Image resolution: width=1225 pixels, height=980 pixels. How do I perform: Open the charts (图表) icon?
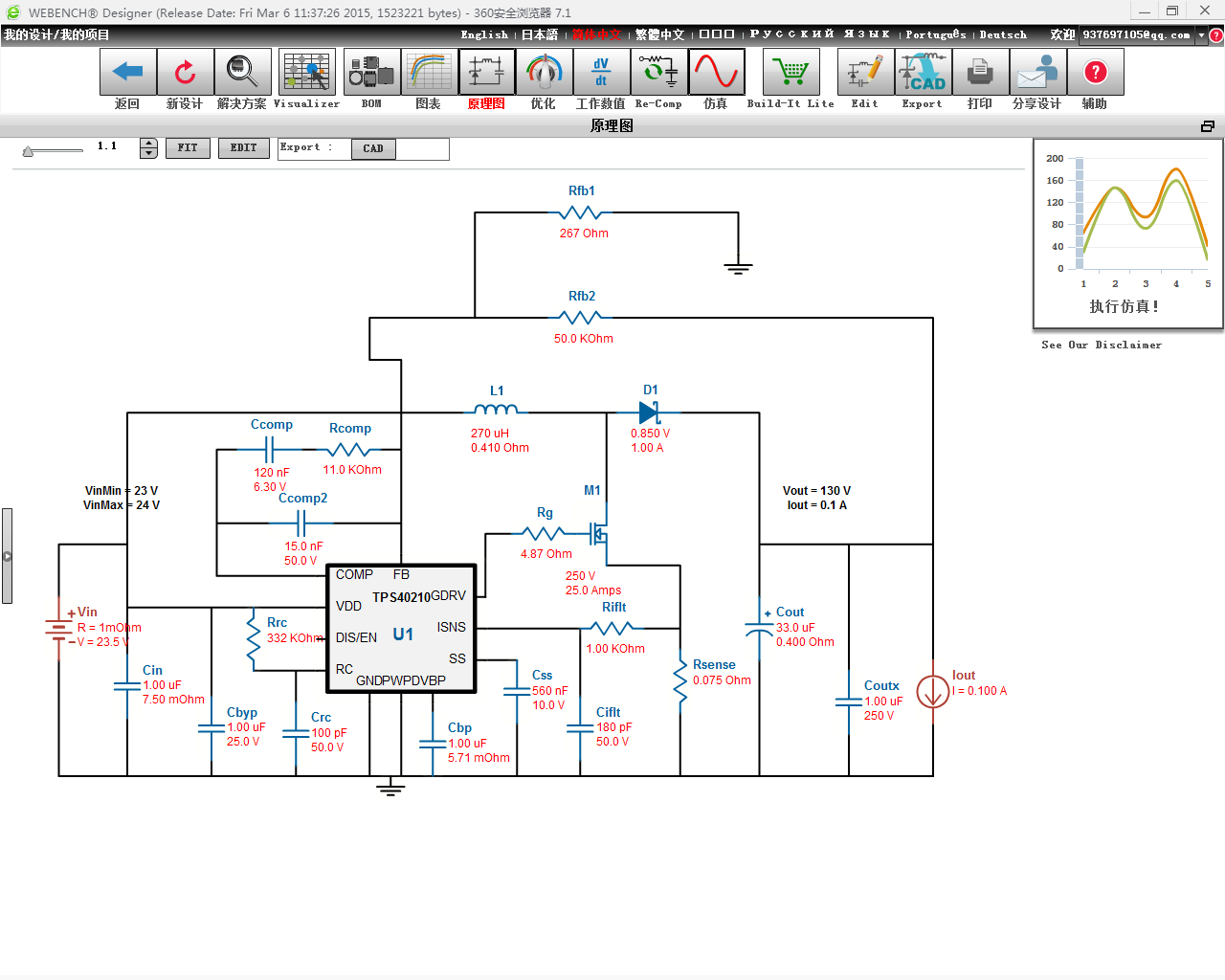pyautogui.click(x=429, y=72)
